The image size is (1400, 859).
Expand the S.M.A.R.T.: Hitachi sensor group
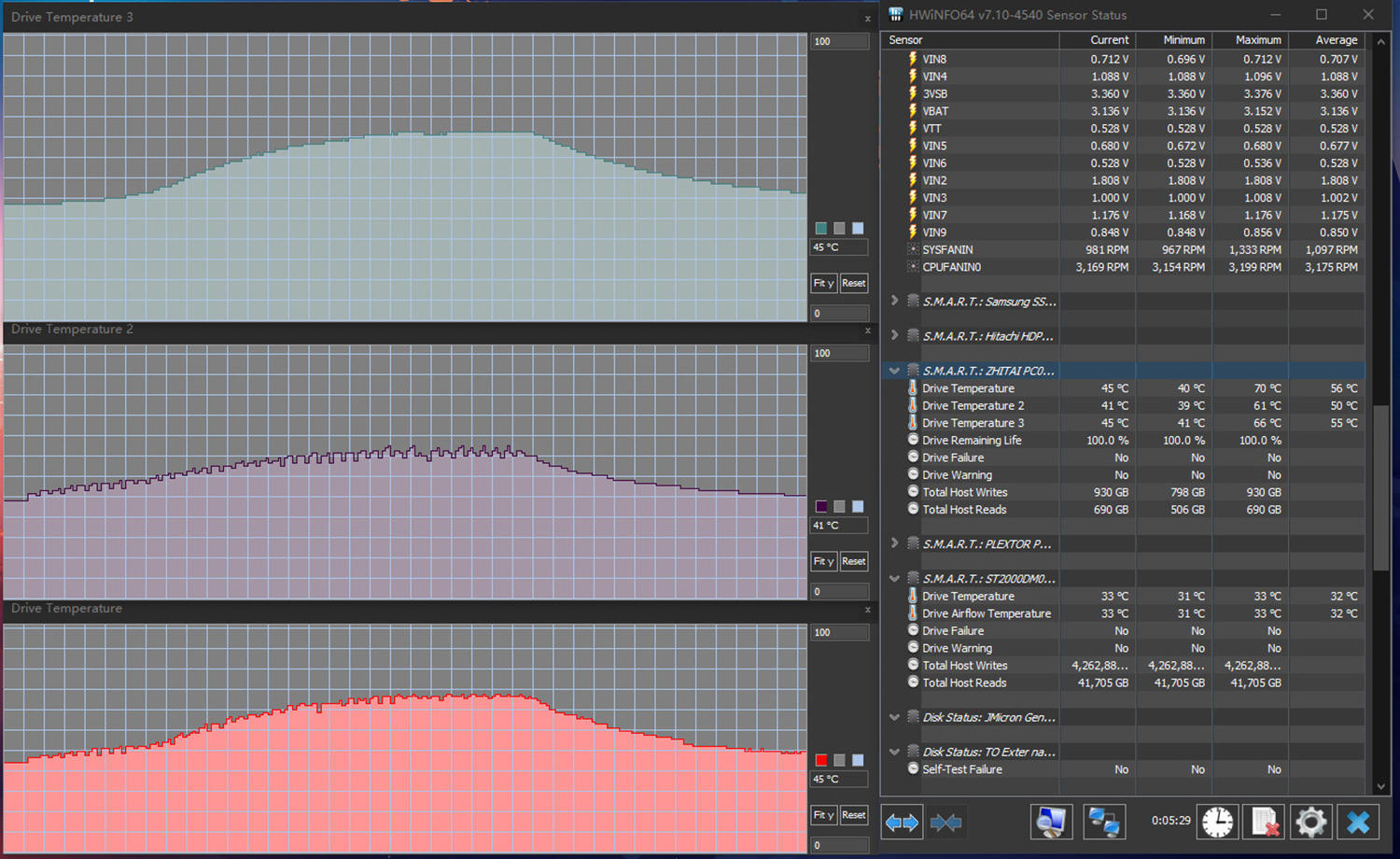(894, 335)
